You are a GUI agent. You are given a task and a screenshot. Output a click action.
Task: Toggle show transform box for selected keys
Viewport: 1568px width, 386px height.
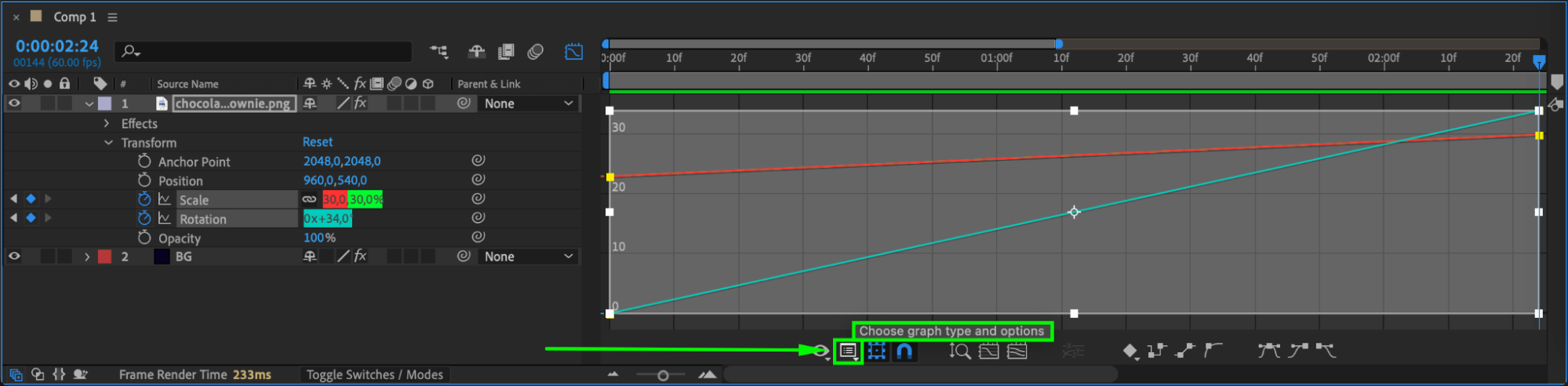pos(877,351)
